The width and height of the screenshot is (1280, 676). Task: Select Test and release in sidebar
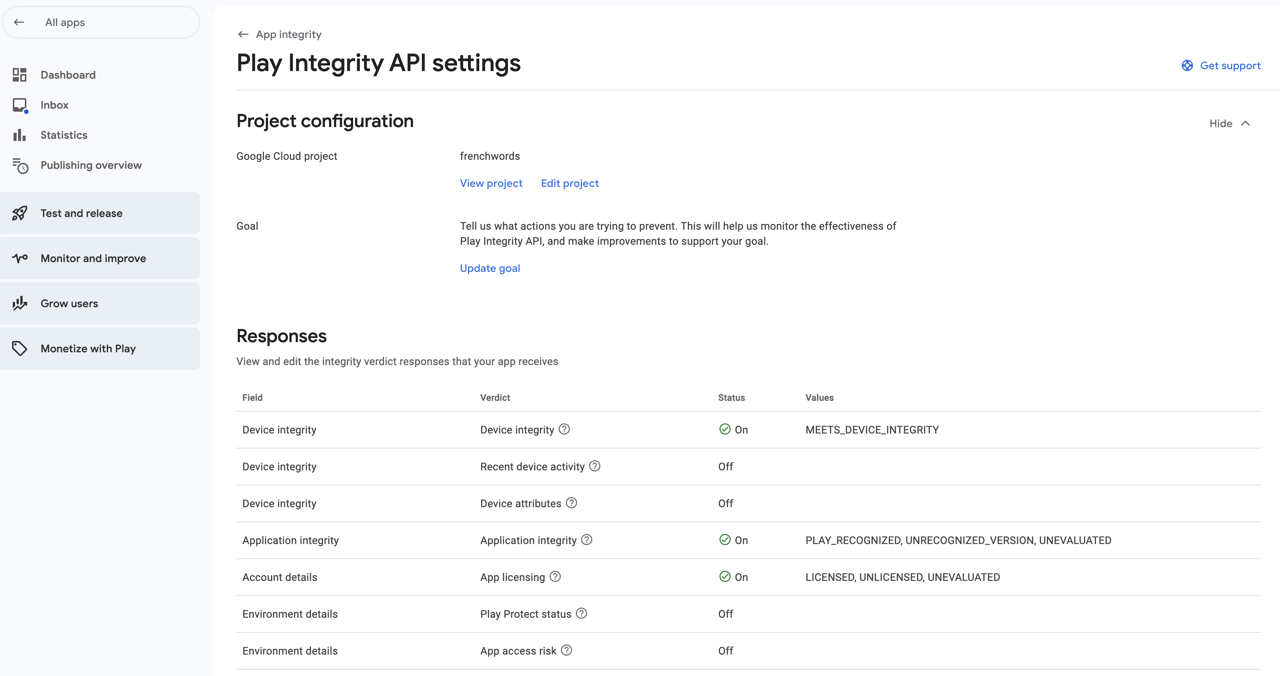(x=81, y=212)
